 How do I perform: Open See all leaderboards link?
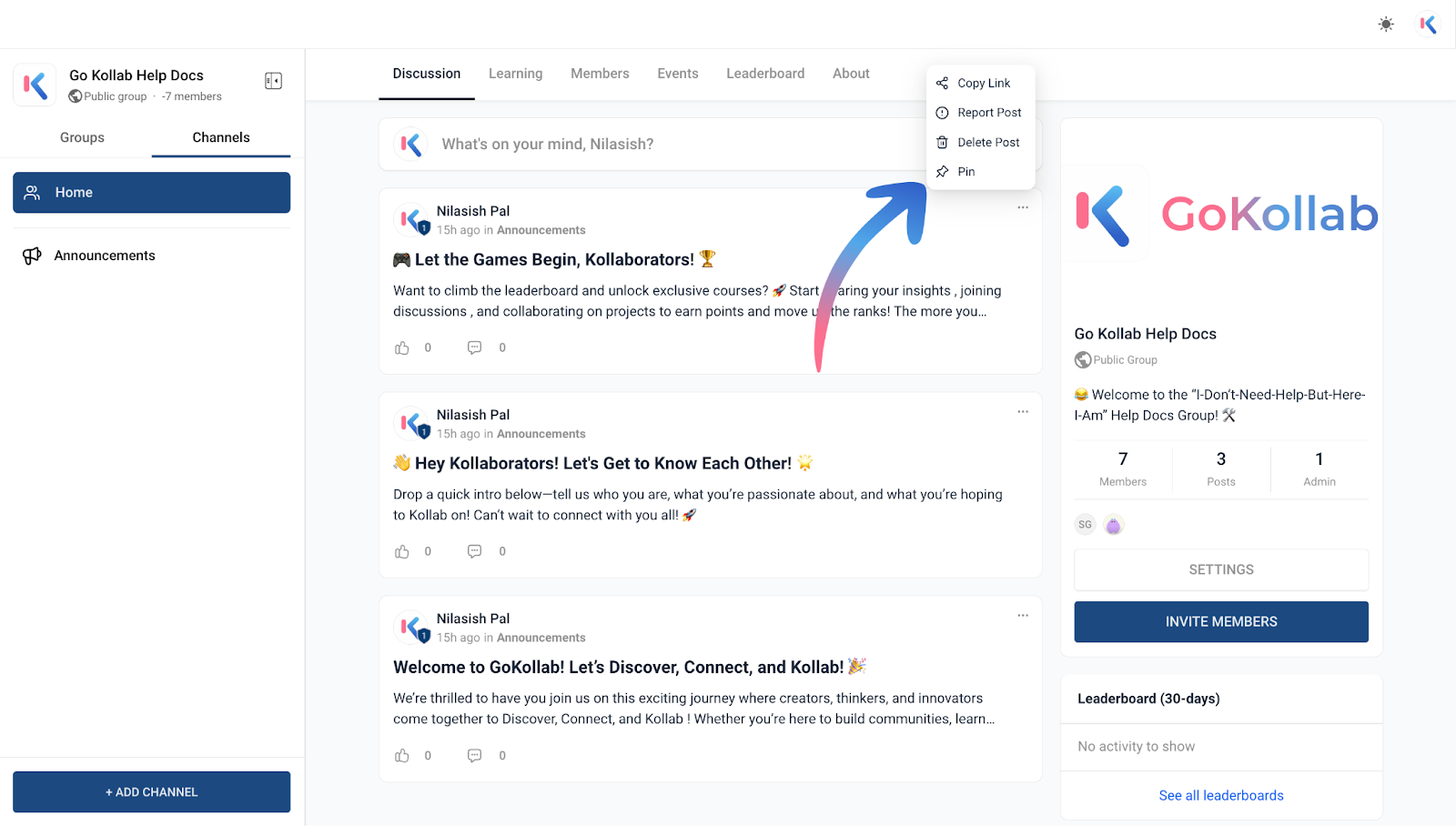click(x=1221, y=796)
